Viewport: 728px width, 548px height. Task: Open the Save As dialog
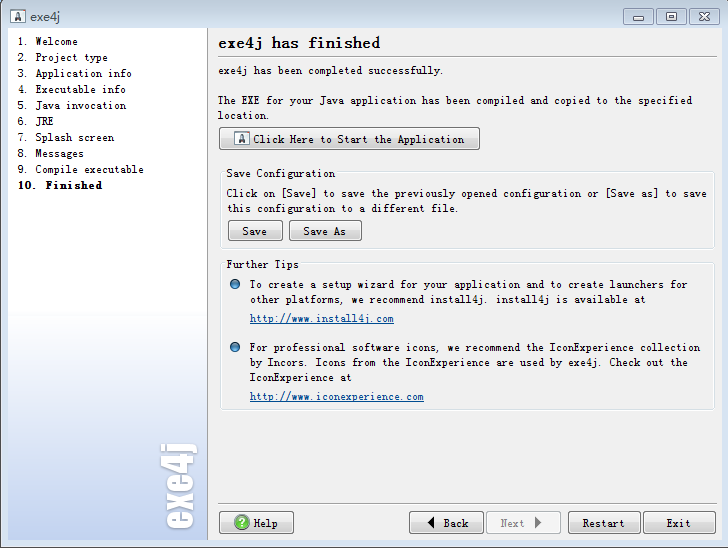[x=325, y=231]
